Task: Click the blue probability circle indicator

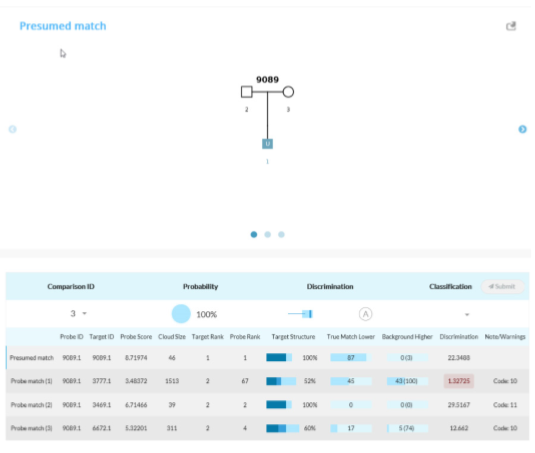Action: click(x=181, y=313)
